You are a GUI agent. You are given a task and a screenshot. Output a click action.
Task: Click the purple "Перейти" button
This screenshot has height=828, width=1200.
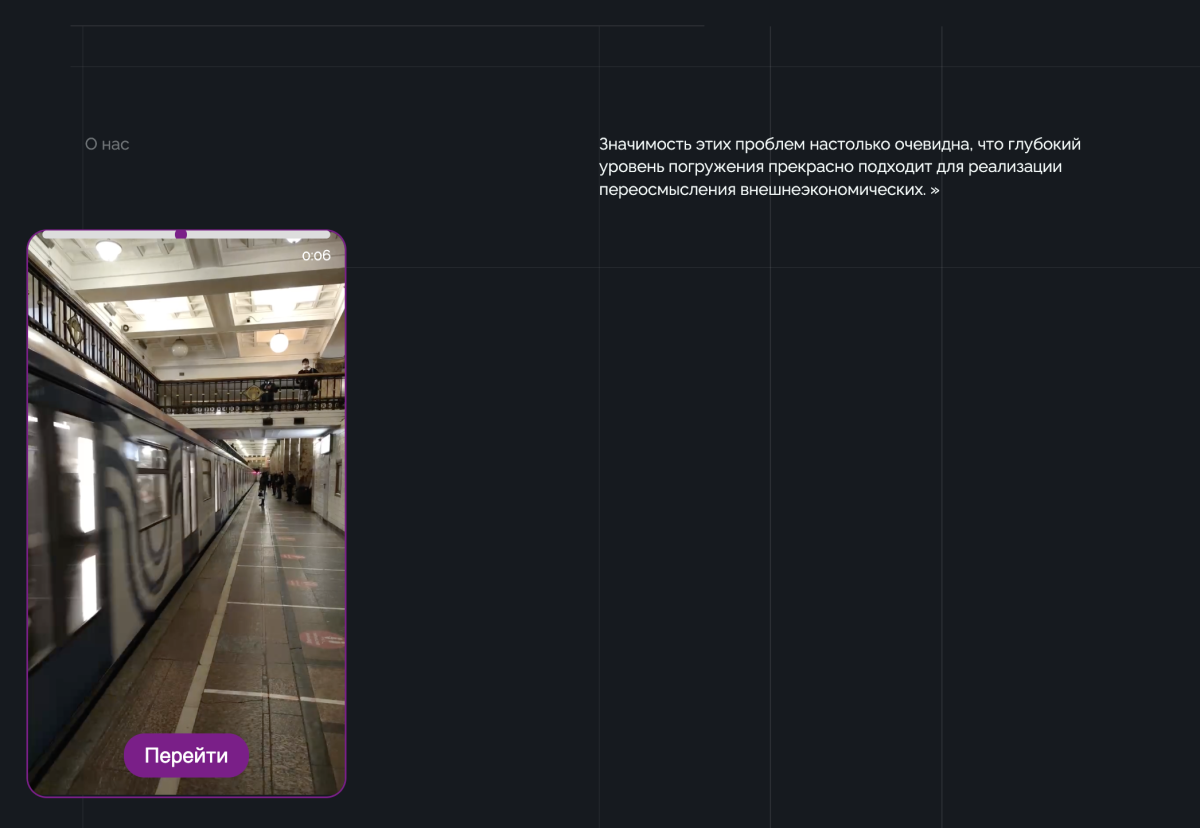point(186,756)
